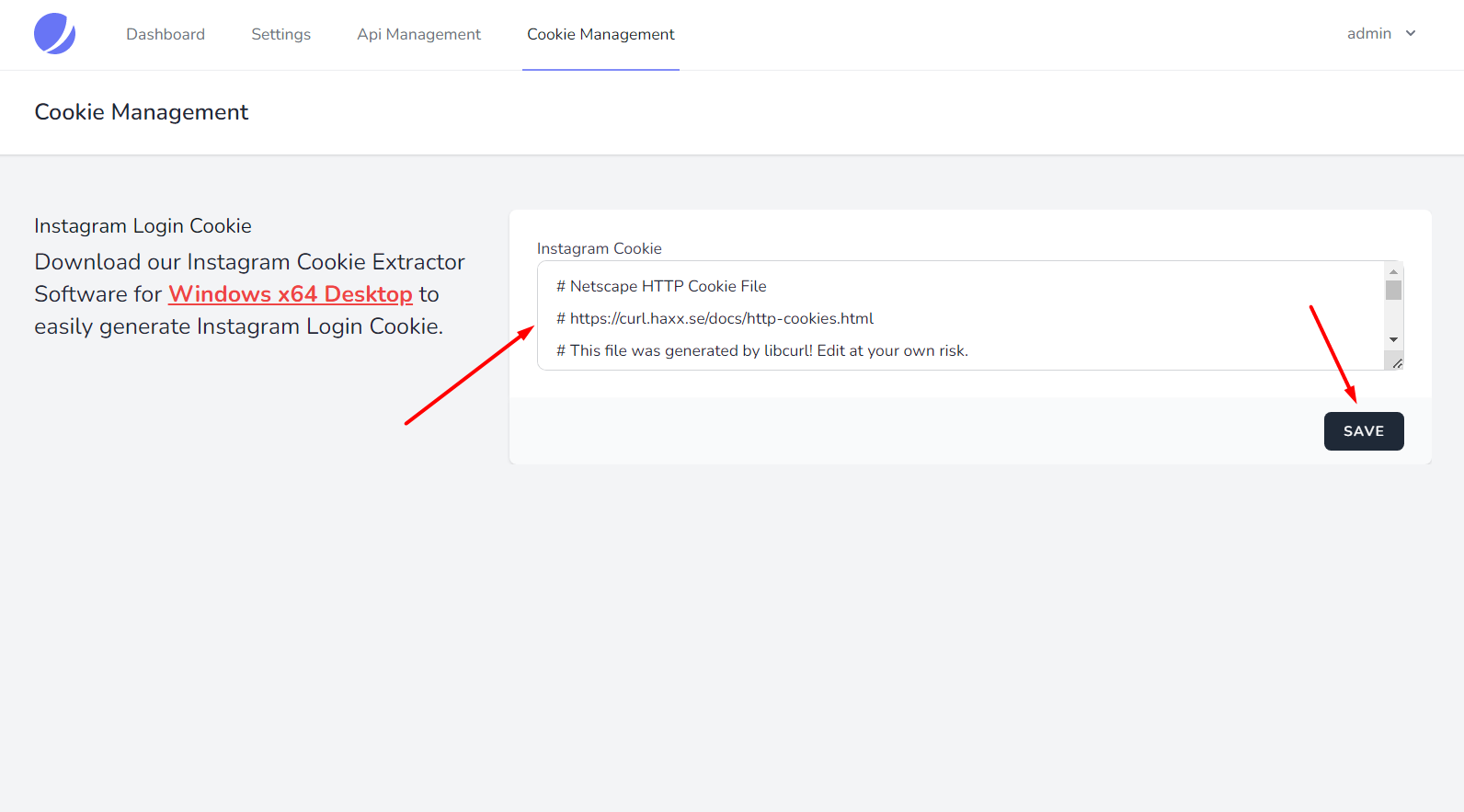This screenshot has width=1464, height=812.
Task: Click the Instagram Cookie field label
Action: pos(600,248)
